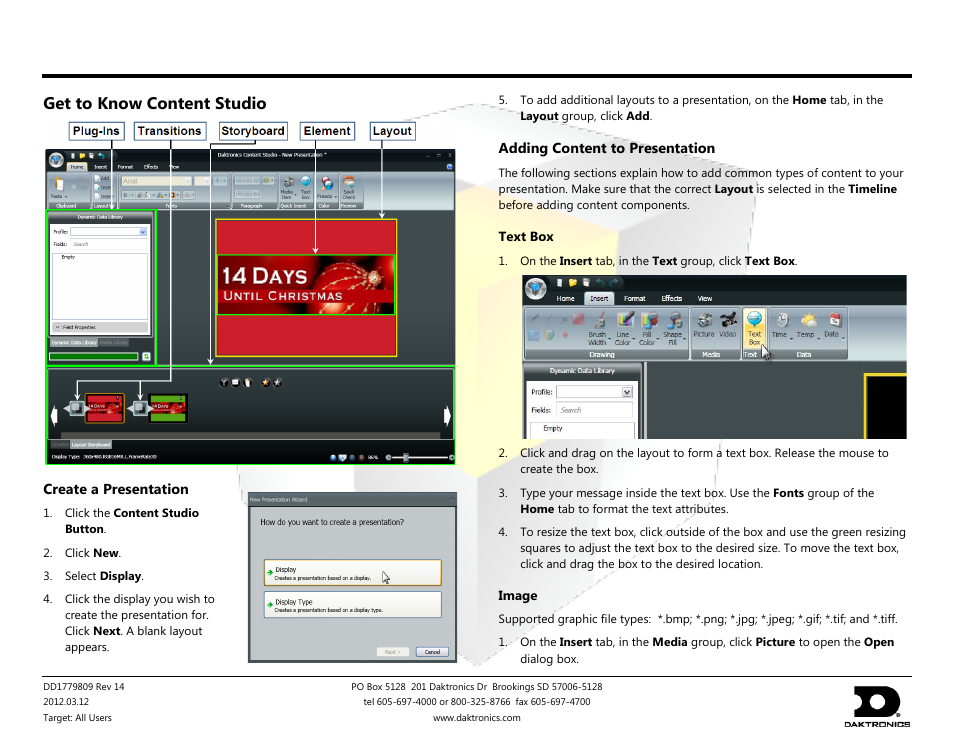Click help icon at ribbon's right edge
Viewport: 954px width, 738px height.
click(x=450, y=167)
